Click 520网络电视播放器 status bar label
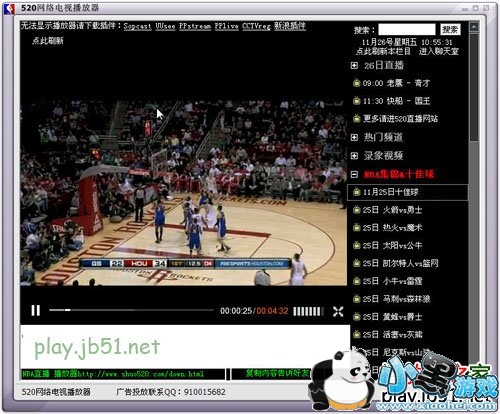This screenshot has width=500, height=414. point(56,392)
